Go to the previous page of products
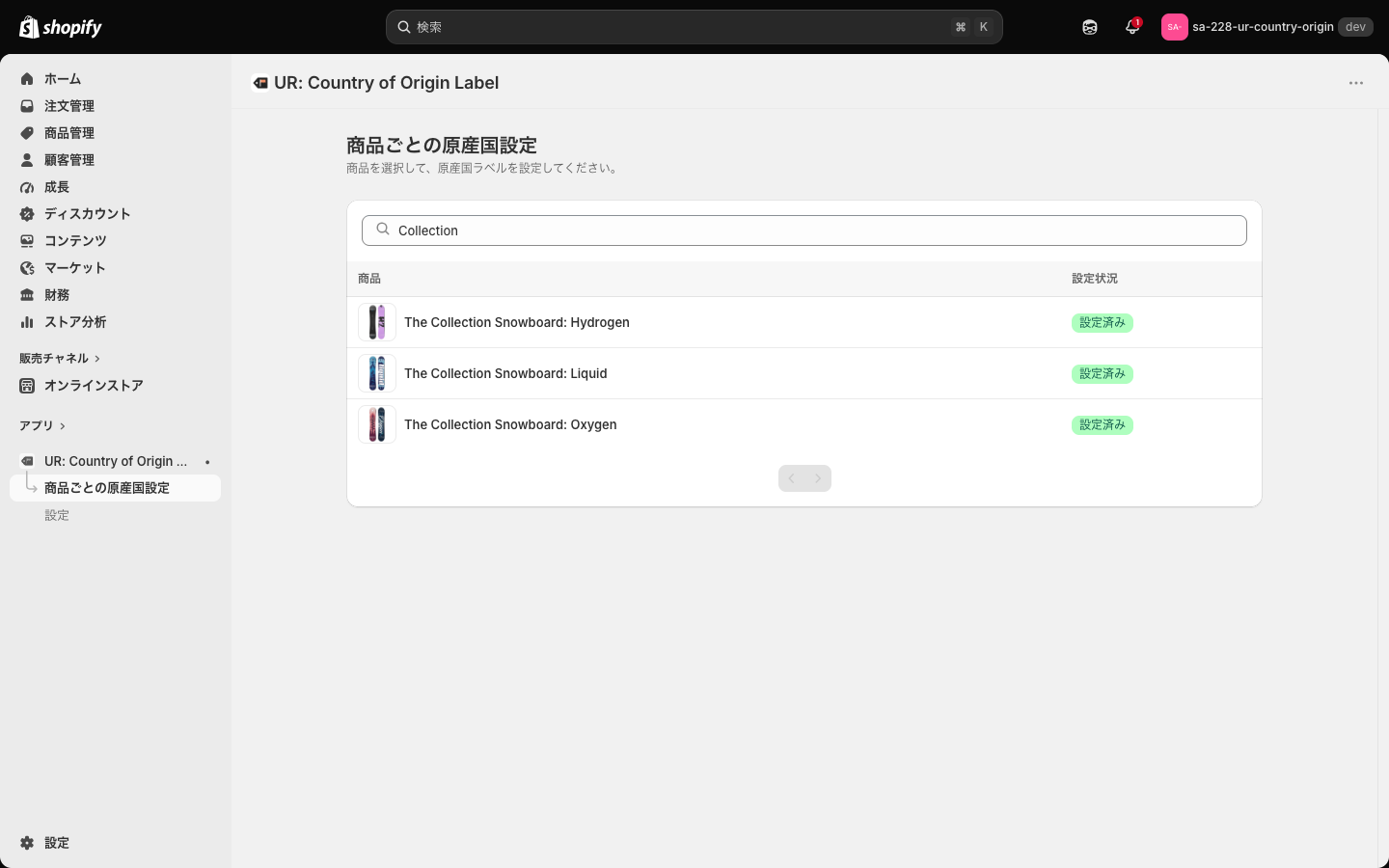This screenshot has width=1389, height=868. click(x=792, y=478)
